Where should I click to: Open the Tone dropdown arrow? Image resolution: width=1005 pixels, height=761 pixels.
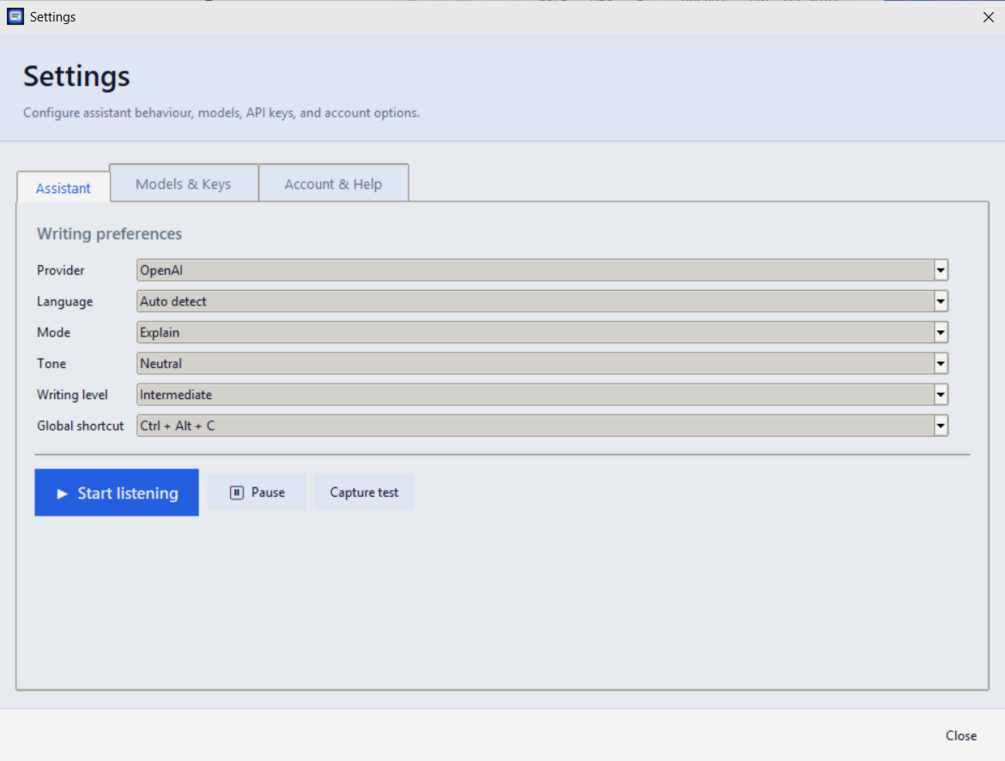(940, 364)
